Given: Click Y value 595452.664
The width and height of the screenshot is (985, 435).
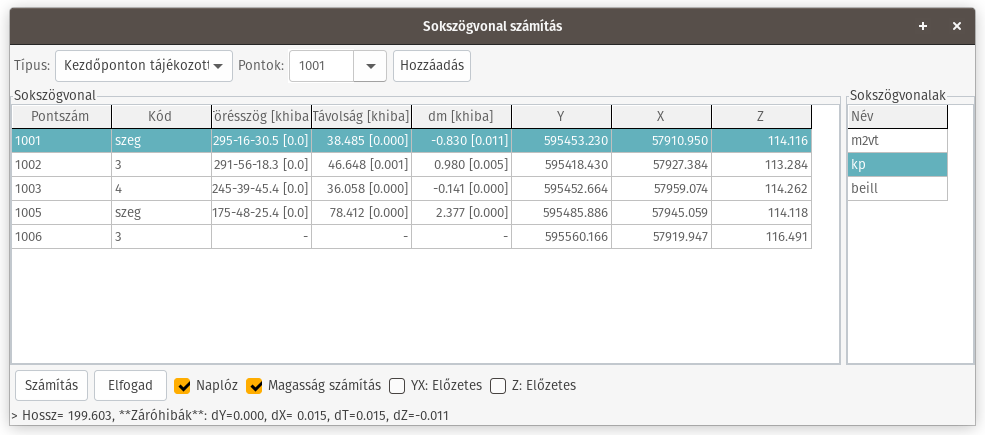Looking at the screenshot, I should (561, 189).
